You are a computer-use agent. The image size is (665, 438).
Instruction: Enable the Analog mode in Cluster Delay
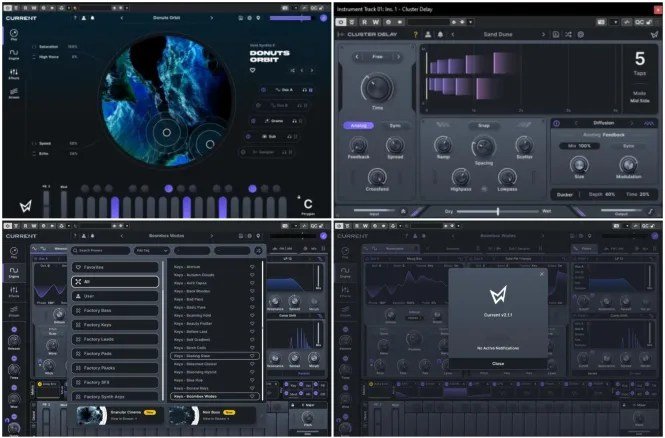[x=359, y=126]
